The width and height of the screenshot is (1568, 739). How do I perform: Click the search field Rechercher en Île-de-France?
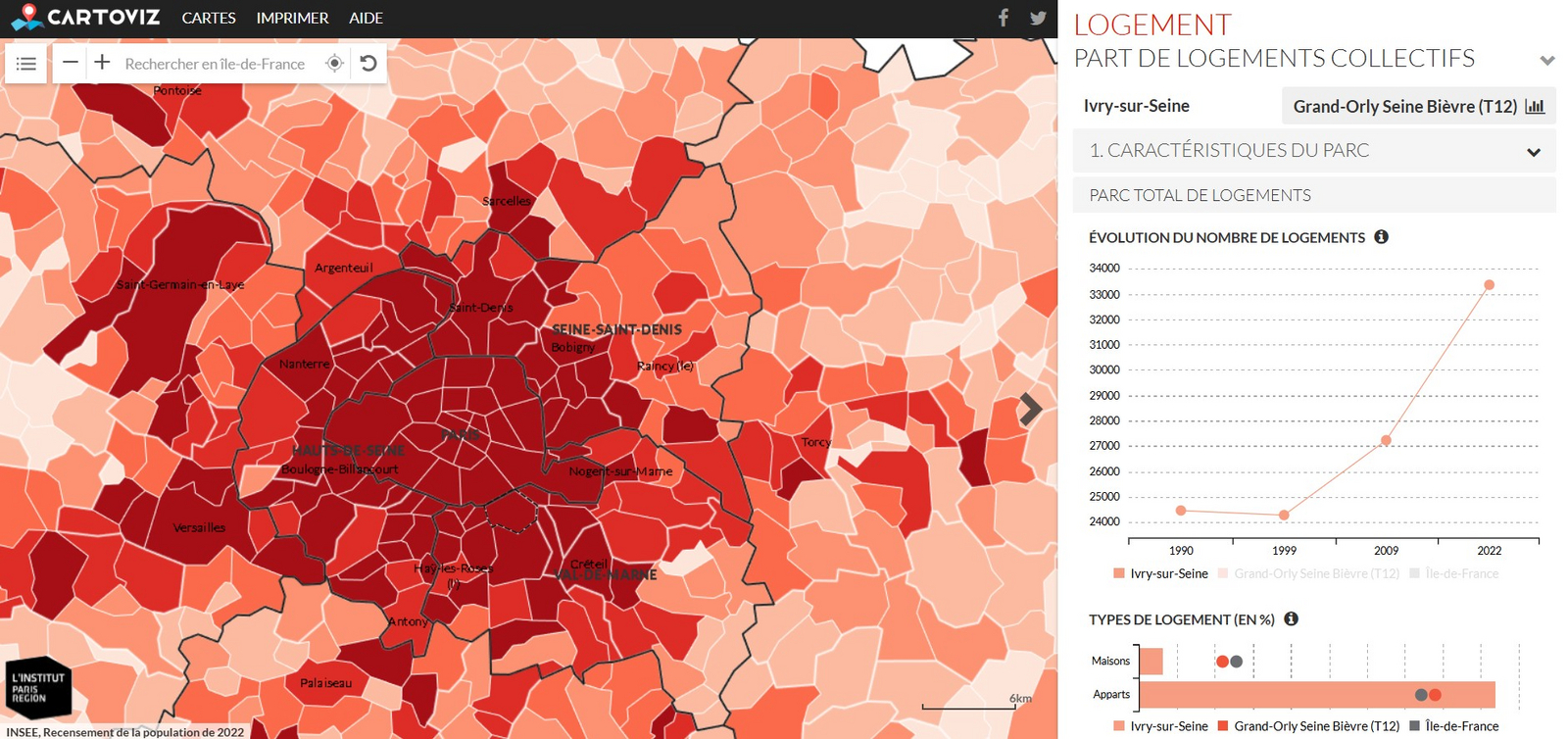[x=215, y=64]
